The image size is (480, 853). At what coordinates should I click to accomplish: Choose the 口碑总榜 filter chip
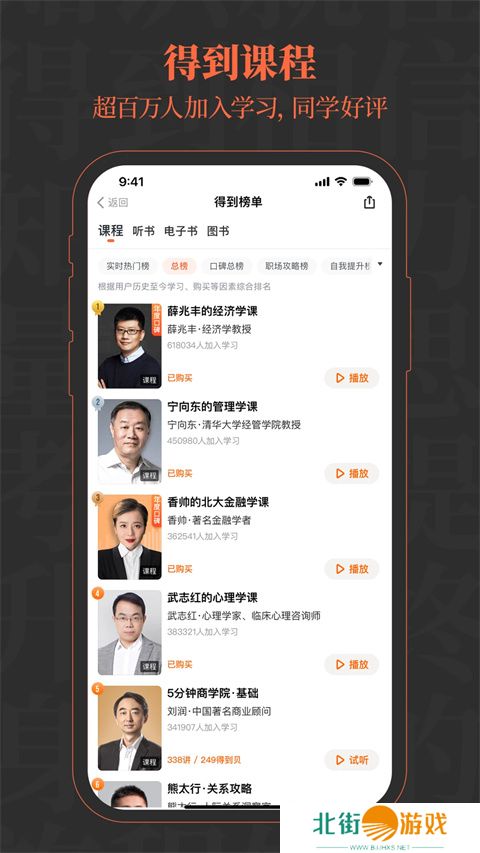(x=227, y=266)
